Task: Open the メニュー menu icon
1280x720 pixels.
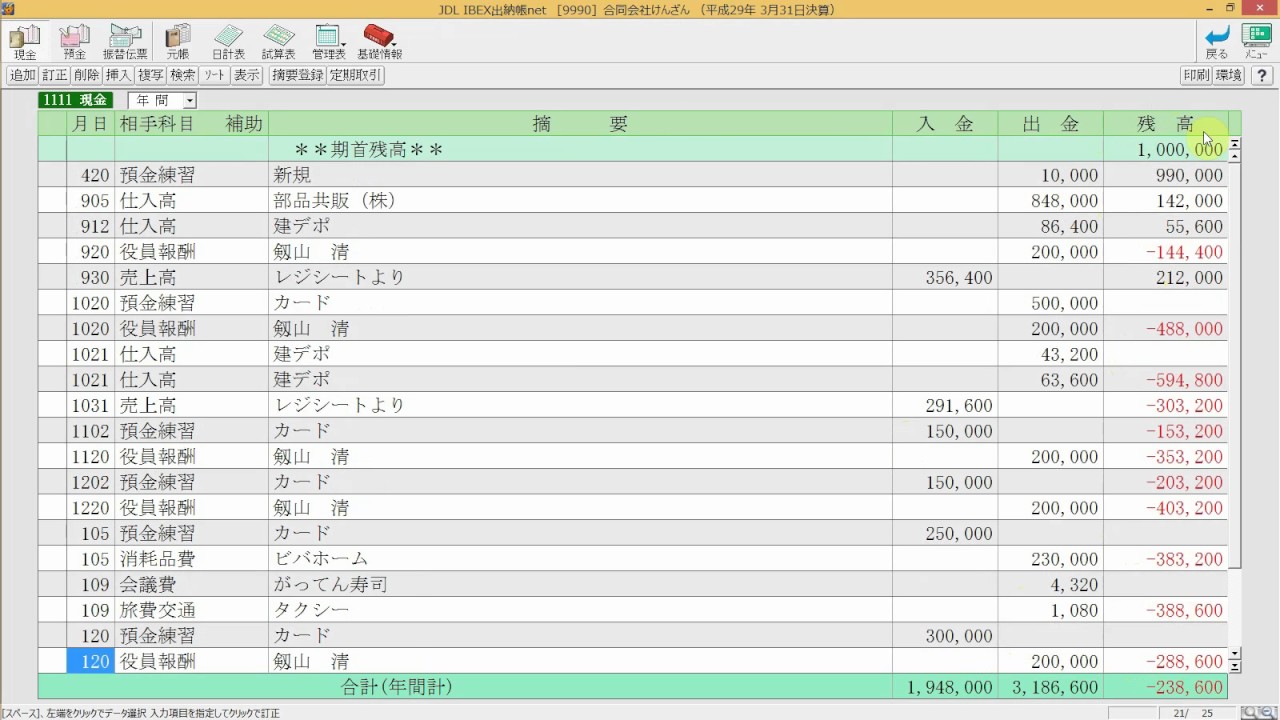Action: coord(1256,42)
